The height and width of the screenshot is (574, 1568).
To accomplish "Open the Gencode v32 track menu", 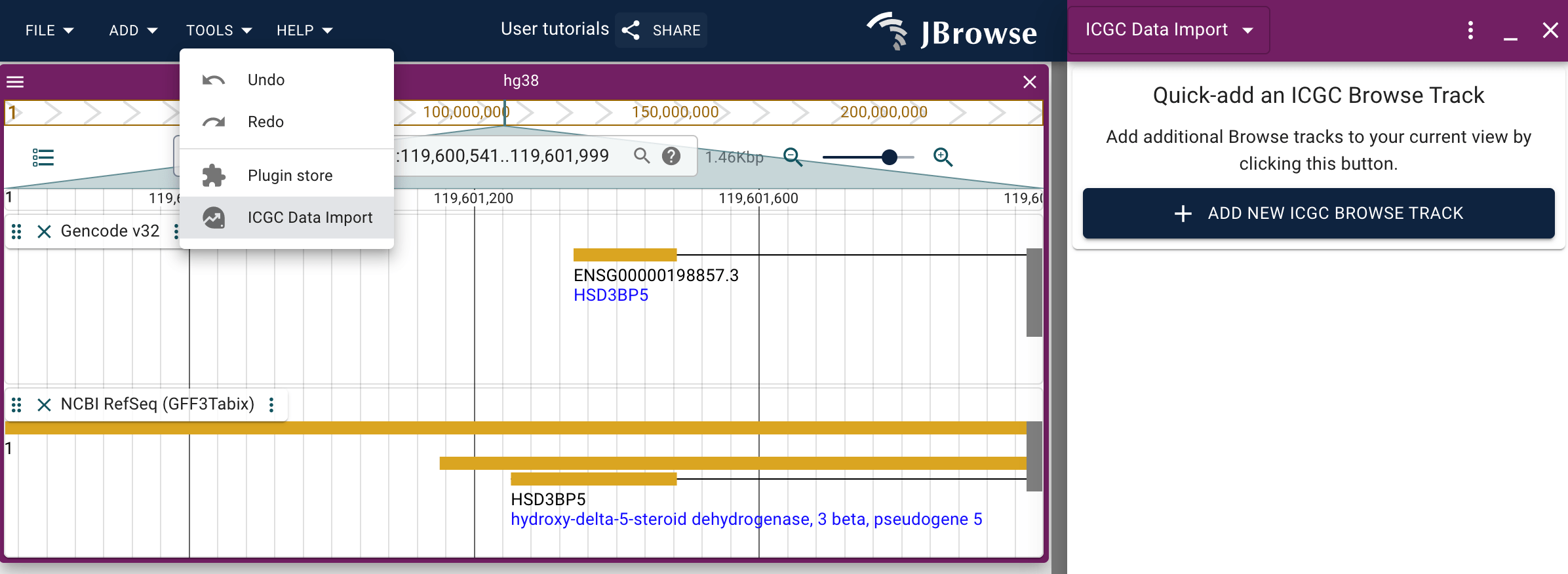I will coord(176,231).
